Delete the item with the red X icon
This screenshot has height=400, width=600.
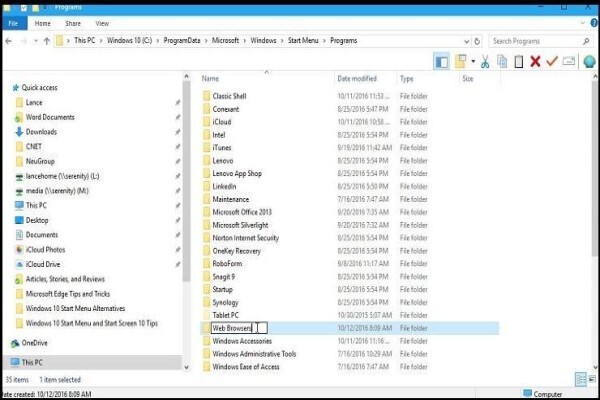pyautogui.click(x=535, y=61)
